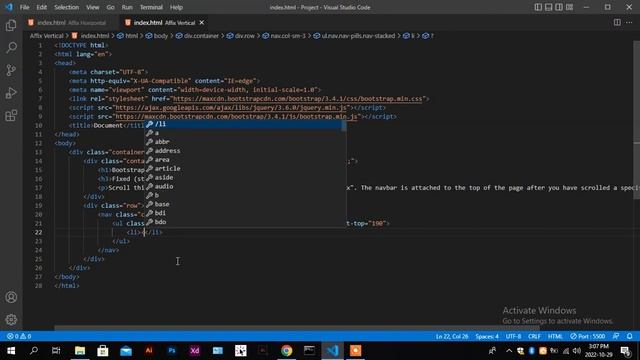Open the Explorer view in activity bar
This screenshot has width=640, height=360.
11,25
